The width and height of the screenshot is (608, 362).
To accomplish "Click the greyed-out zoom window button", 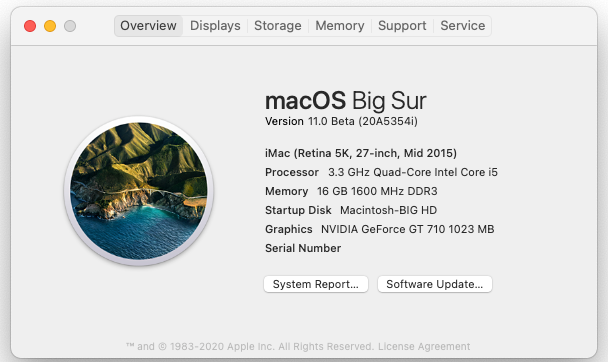I will 70,26.
